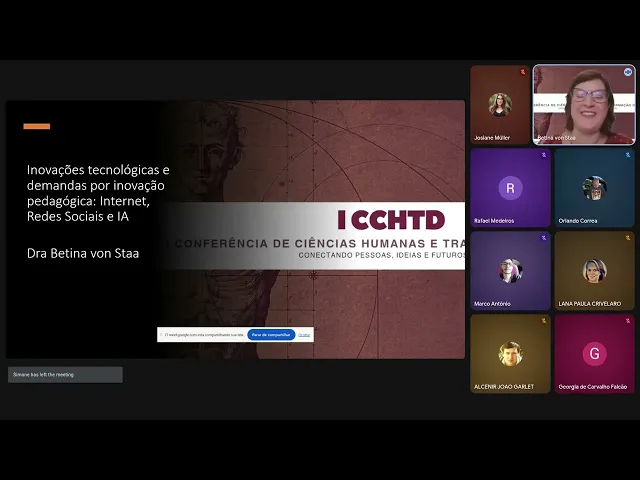
Task: Click the 'R' avatar of Rafael Medeiros
Action: [511, 188]
